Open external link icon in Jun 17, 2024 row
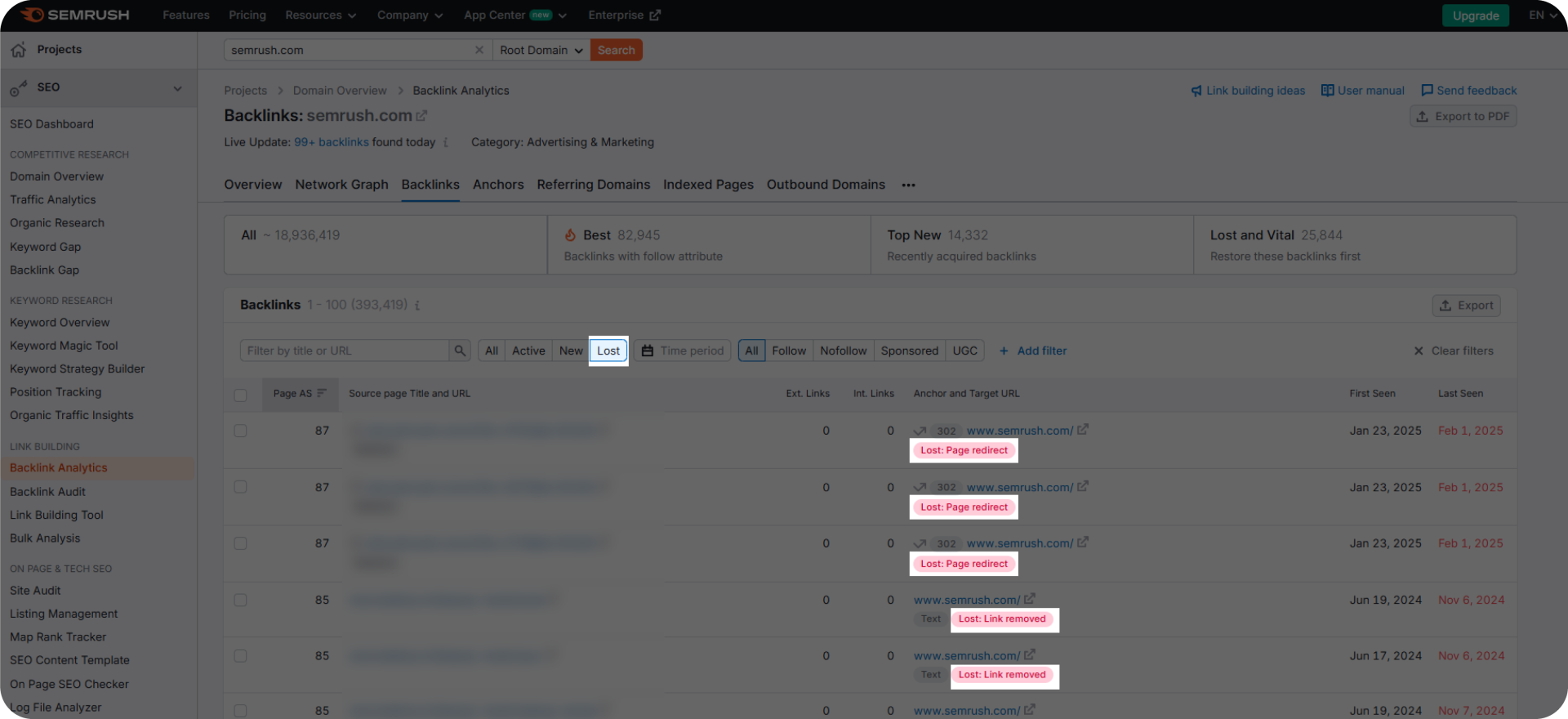The width and height of the screenshot is (1568, 719). [x=1029, y=655]
